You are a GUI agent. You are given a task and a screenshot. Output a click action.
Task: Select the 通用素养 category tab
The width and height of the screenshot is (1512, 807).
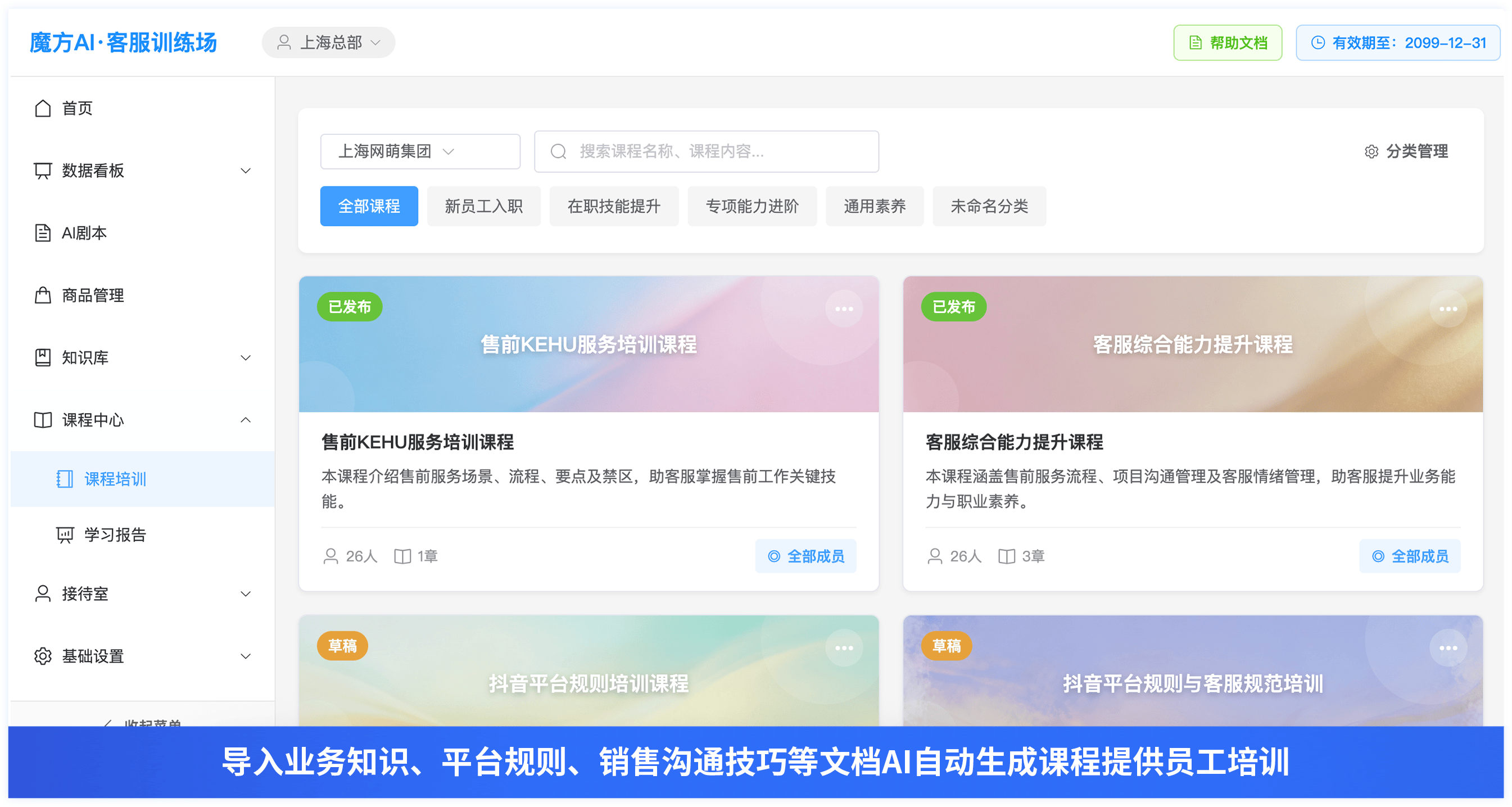coord(875,206)
